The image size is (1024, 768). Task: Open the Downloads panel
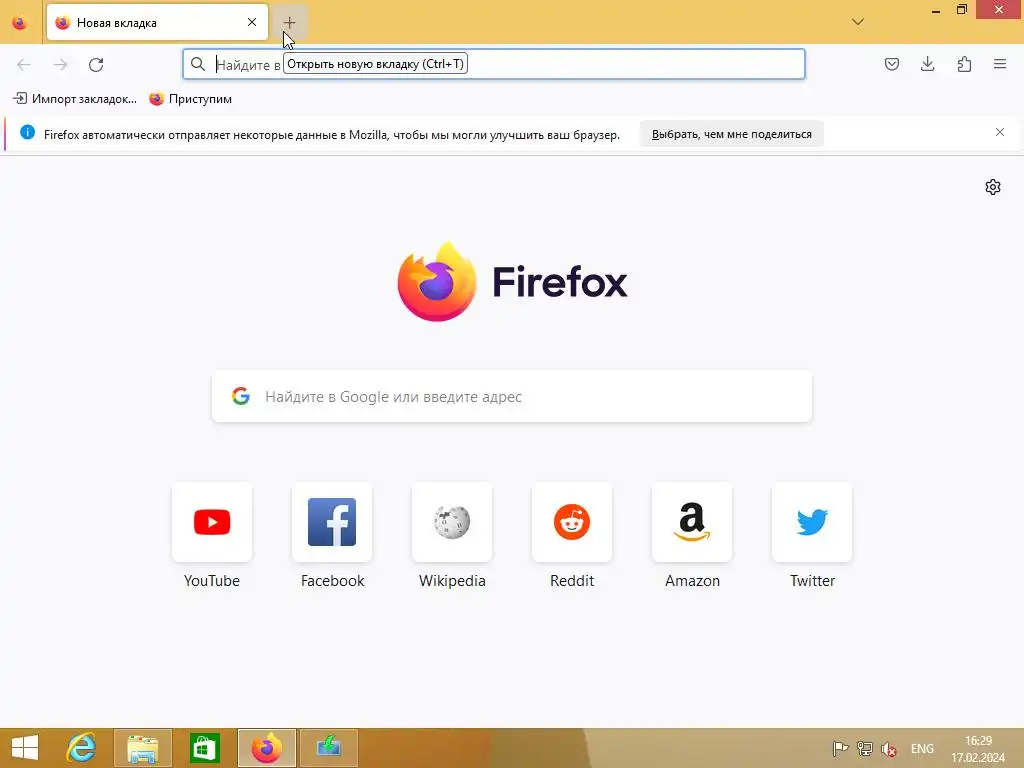click(927, 64)
